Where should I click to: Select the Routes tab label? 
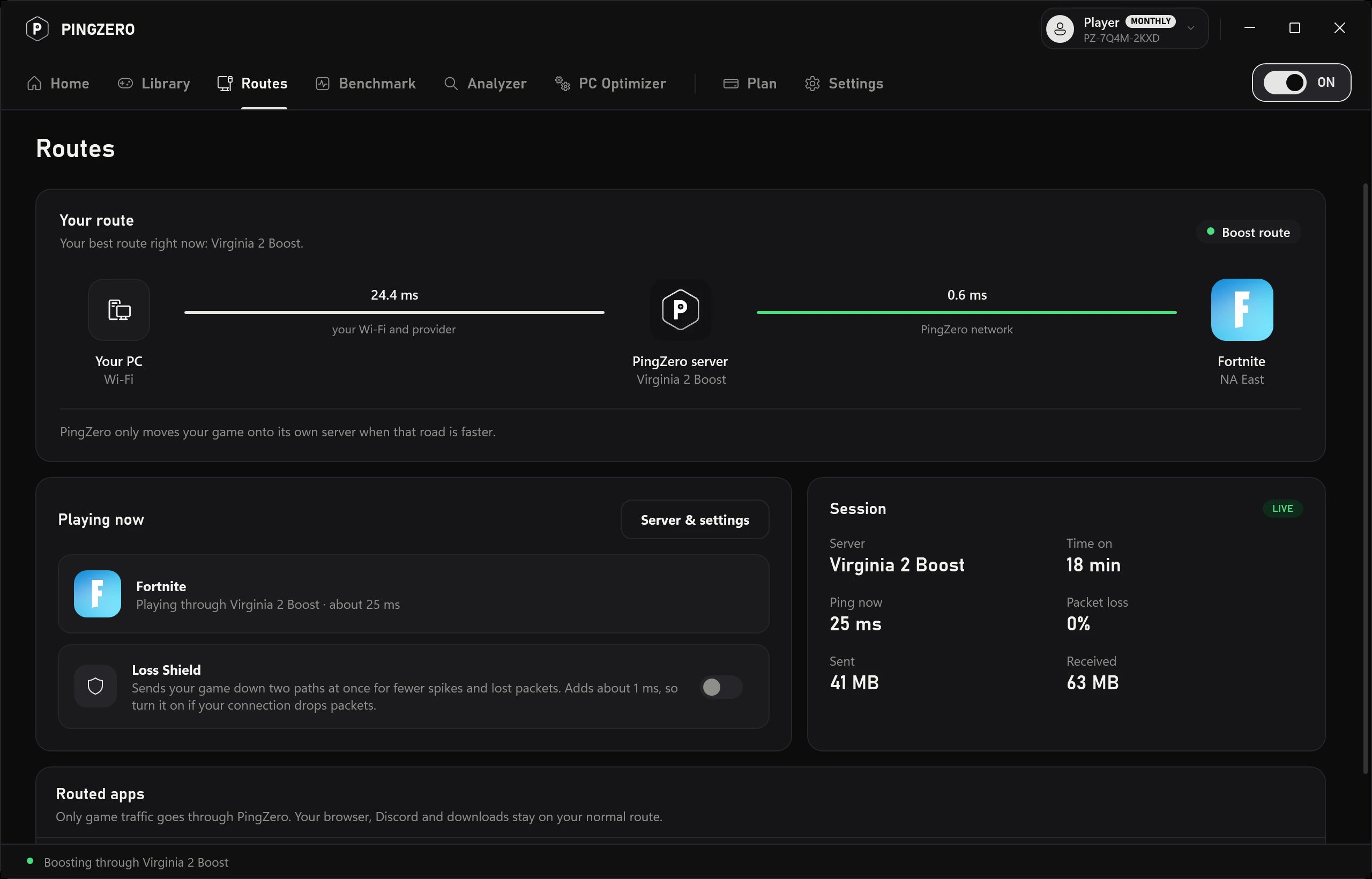pyautogui.click(x=264, y=83)
